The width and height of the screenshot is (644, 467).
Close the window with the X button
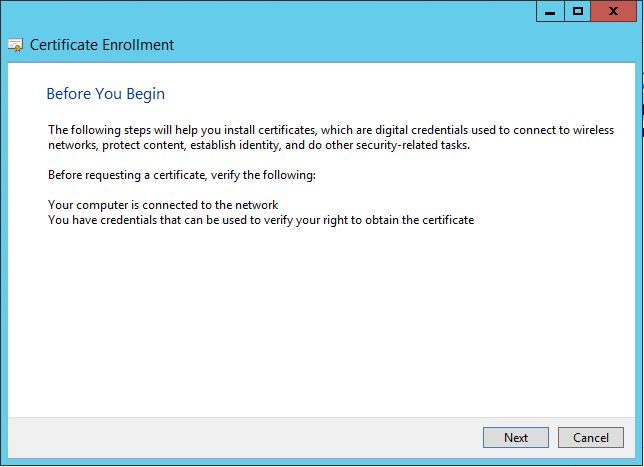(614, 11)
